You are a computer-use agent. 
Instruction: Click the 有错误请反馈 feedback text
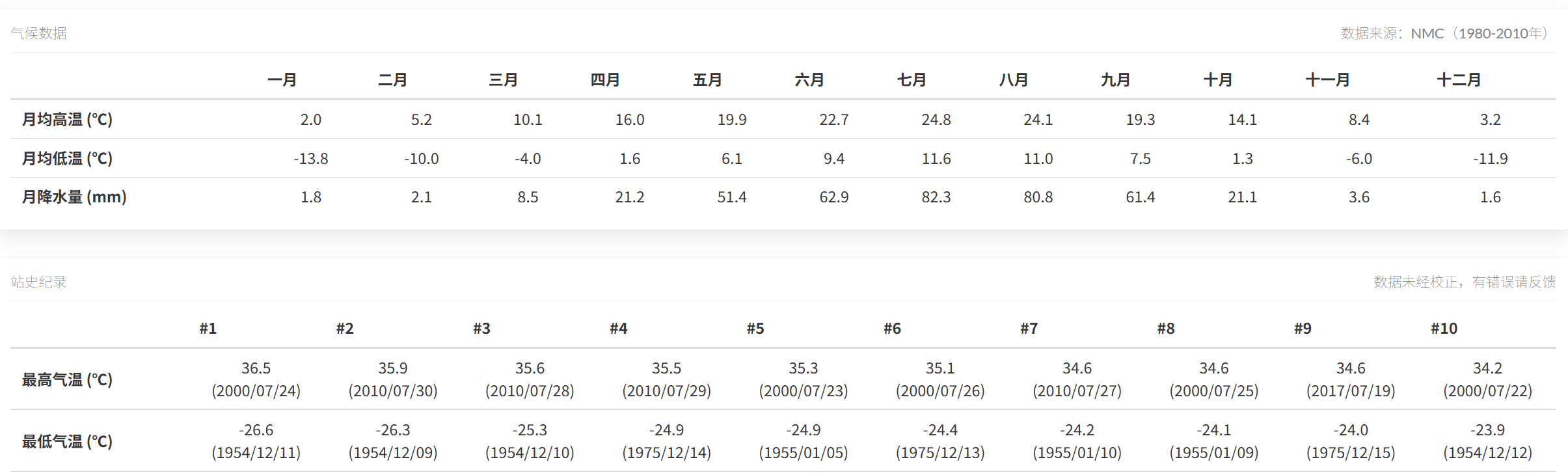coord(1514,282)
